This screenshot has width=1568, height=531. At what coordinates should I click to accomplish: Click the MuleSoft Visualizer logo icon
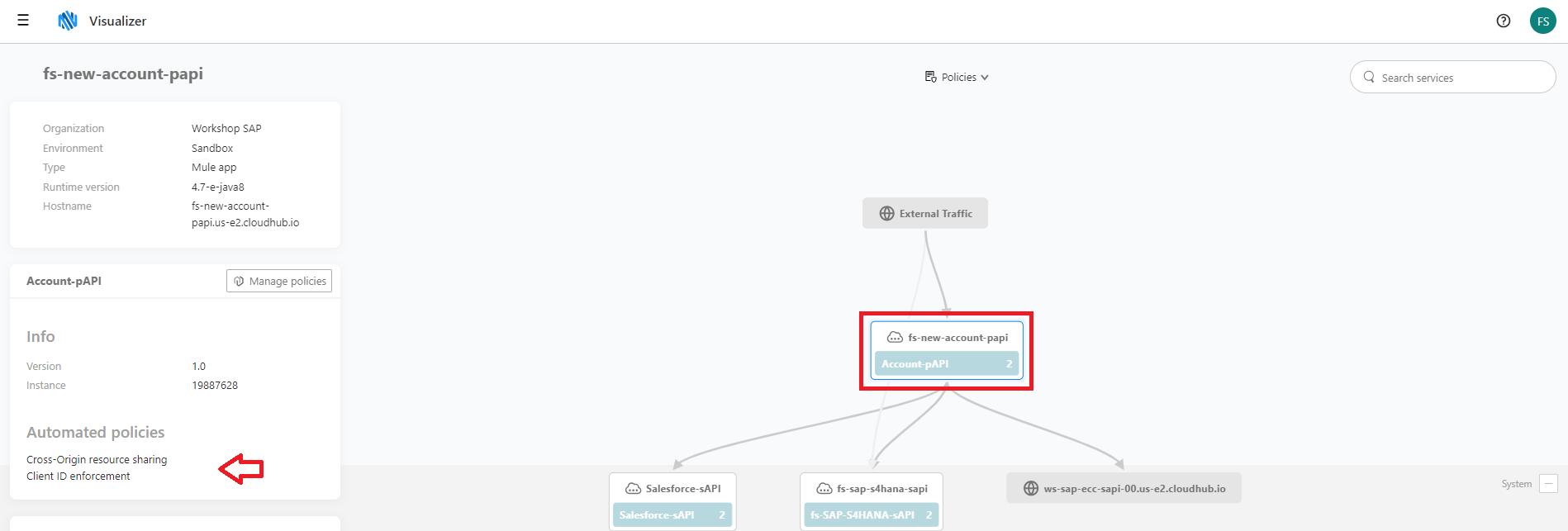click(x=68, y=21)
